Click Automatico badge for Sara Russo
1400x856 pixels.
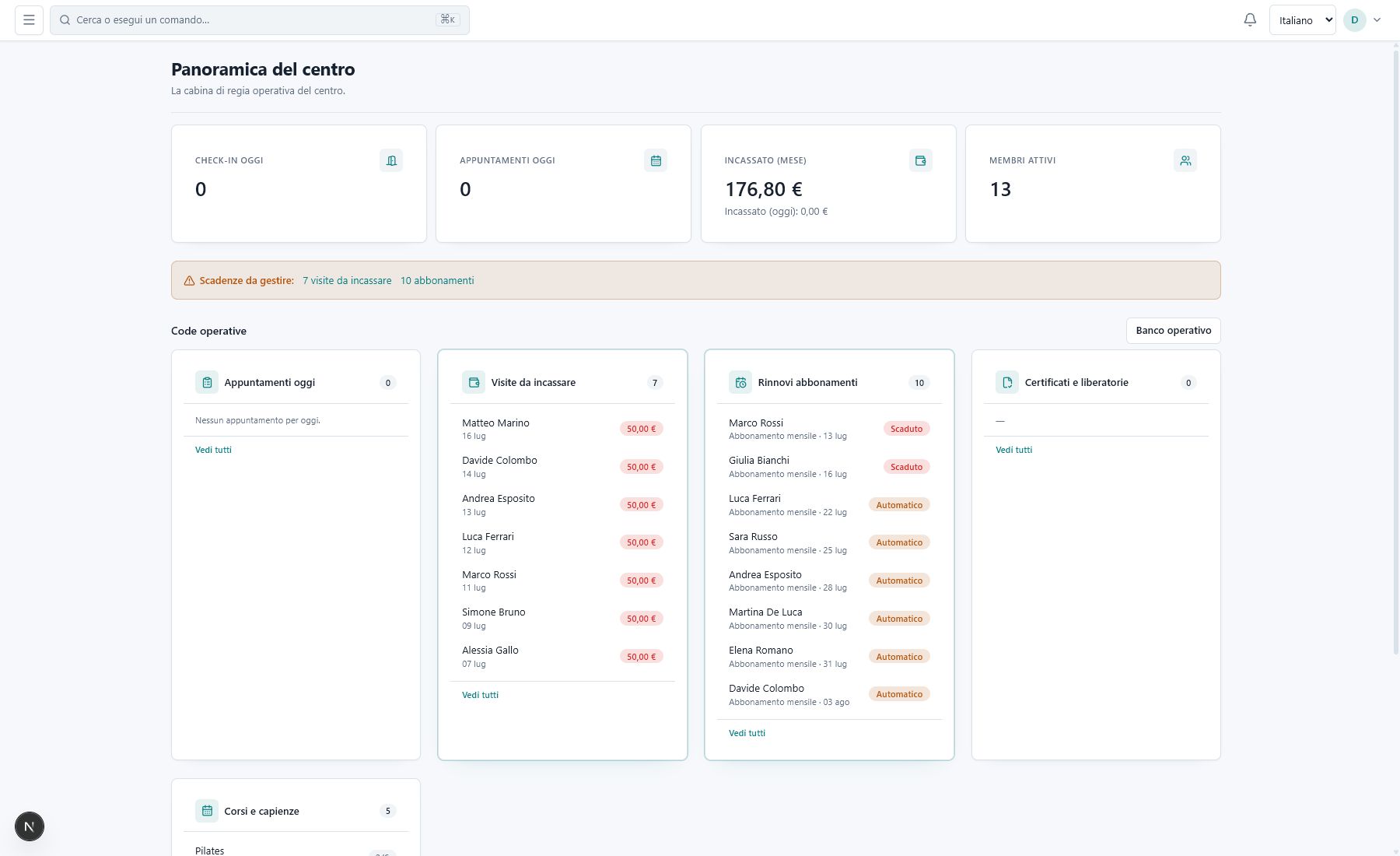coord(899,542)
